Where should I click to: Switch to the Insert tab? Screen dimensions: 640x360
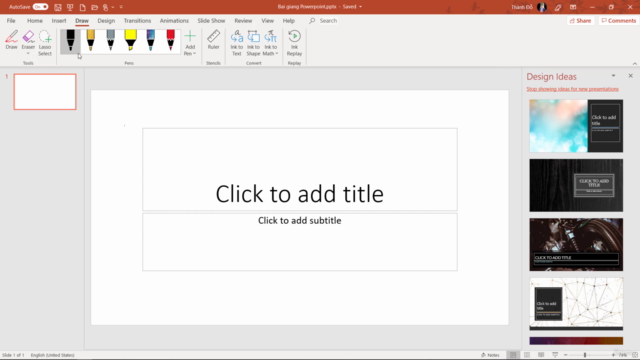(x=59, y=20)
